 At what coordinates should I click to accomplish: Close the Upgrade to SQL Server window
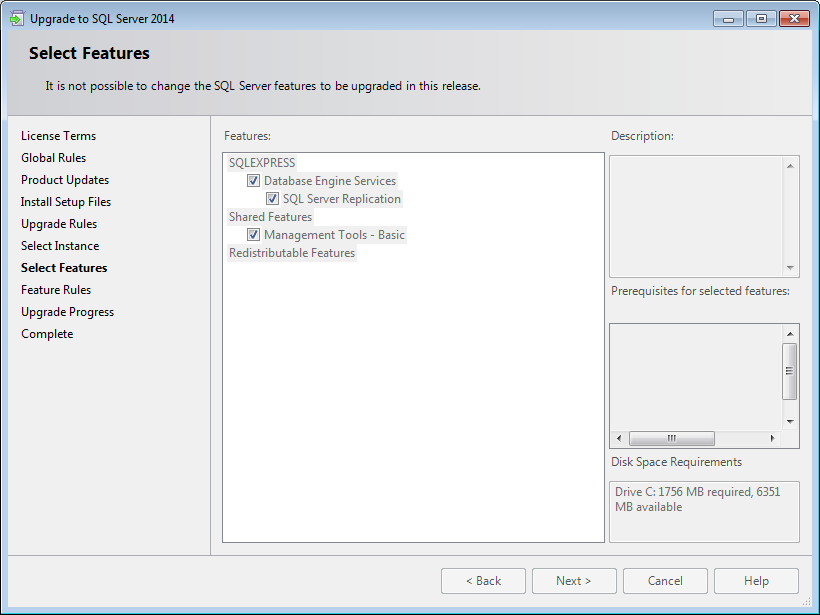coord(794,19)
